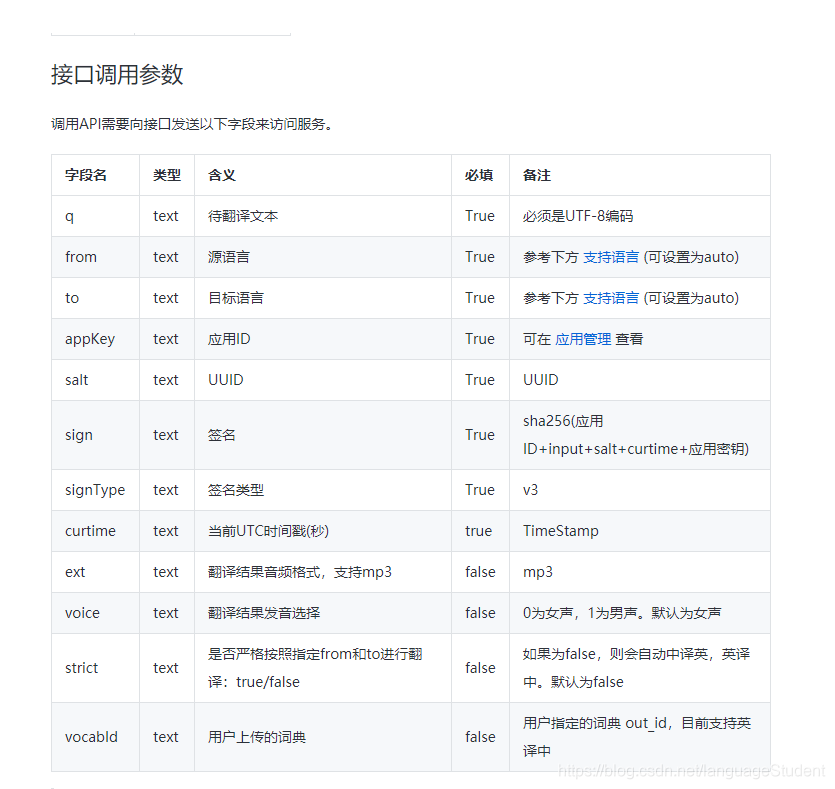Click 'false' in the ext row

480,572
